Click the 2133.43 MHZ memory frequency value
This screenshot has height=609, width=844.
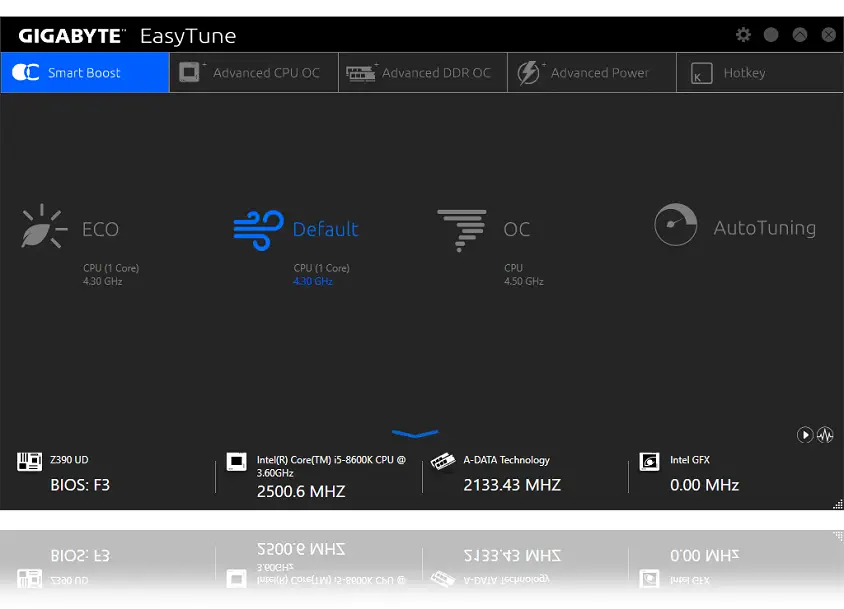click(512, 485)
